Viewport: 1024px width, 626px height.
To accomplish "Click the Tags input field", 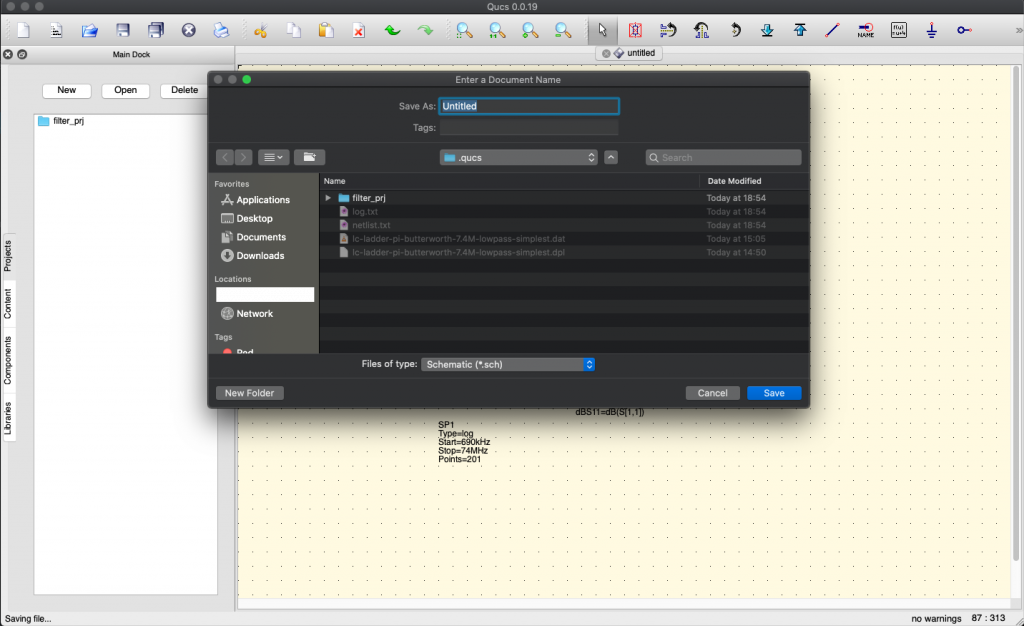I will [x=529, y=127].
